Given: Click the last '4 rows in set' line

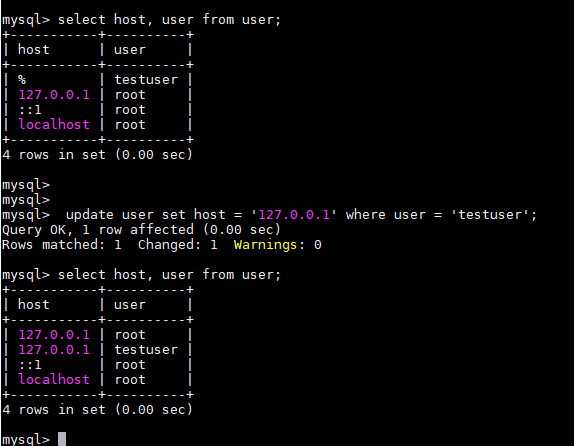Looking at the screenshot, I should 97,410.
